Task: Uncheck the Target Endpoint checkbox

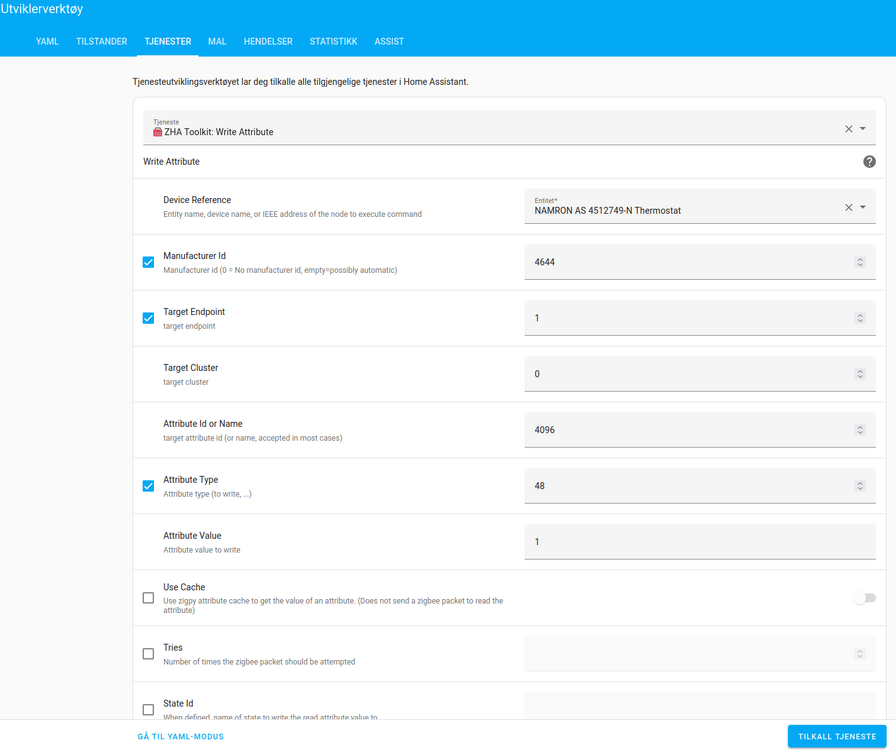Action: click(x=148, y=318)
